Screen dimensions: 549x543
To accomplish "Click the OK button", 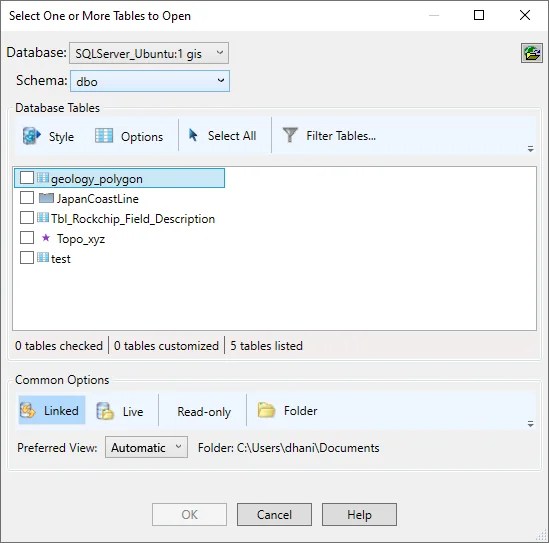I will click(189, 515).
